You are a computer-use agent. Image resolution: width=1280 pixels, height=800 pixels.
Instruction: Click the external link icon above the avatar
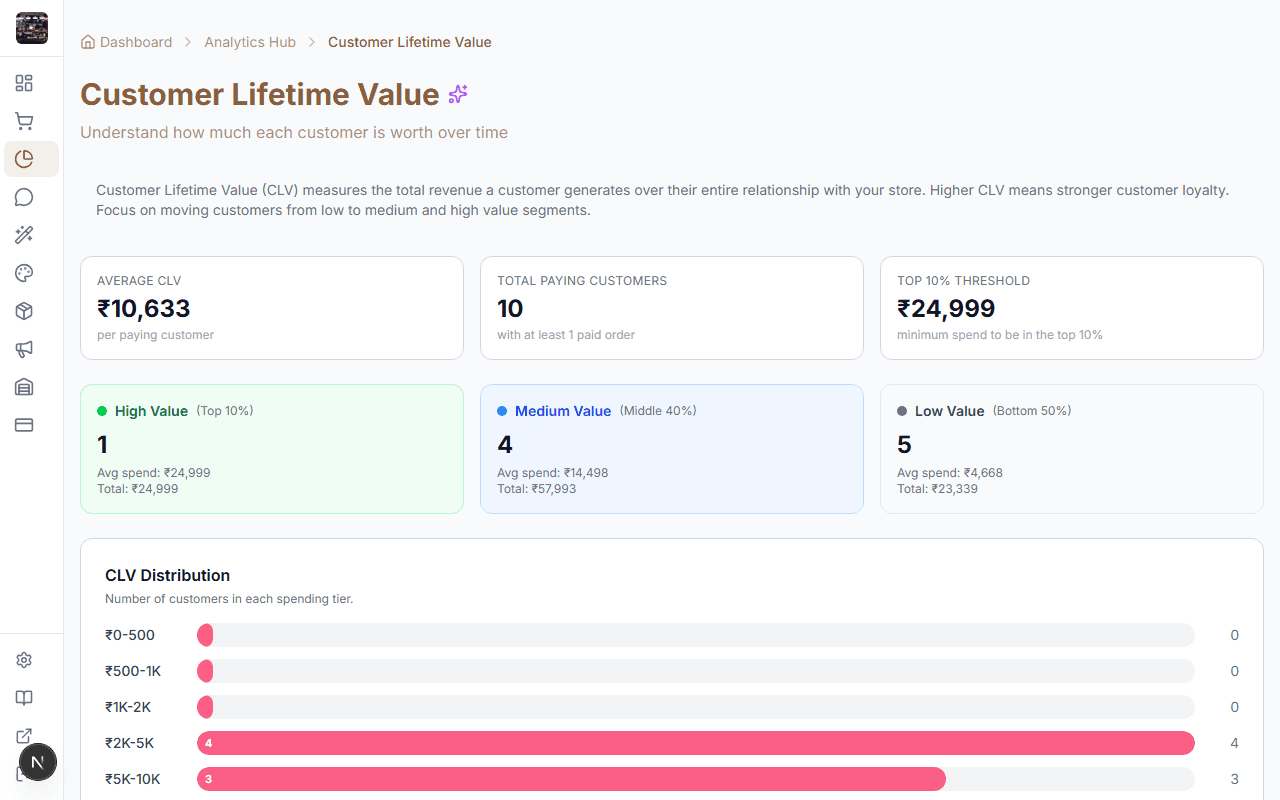tap(24, 735)
